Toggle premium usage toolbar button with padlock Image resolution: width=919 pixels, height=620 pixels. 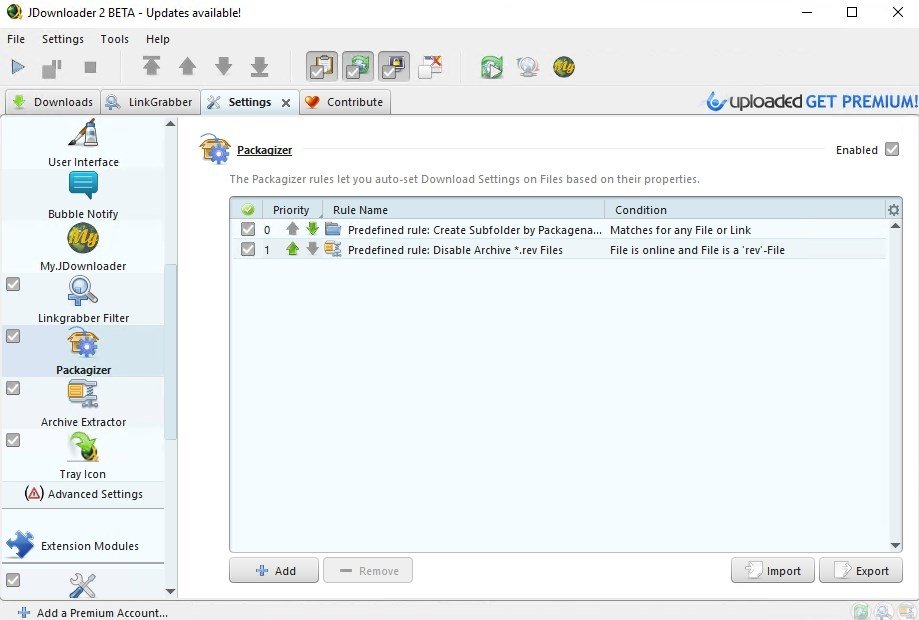(x=394, y=66)
